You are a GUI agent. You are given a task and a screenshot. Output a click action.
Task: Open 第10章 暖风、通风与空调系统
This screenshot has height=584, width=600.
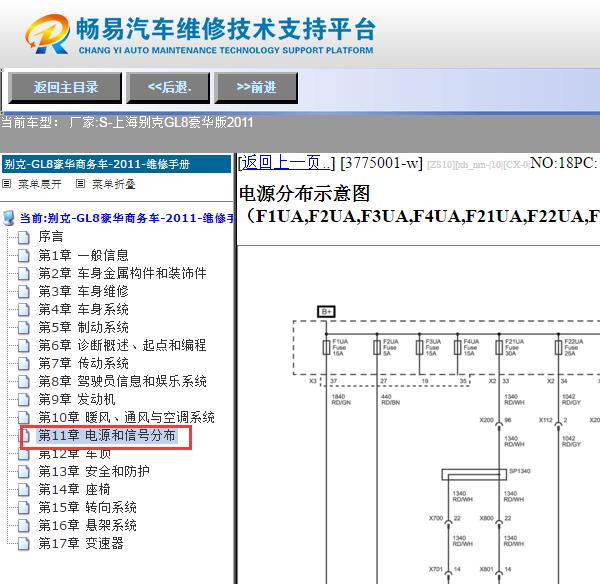126,417
